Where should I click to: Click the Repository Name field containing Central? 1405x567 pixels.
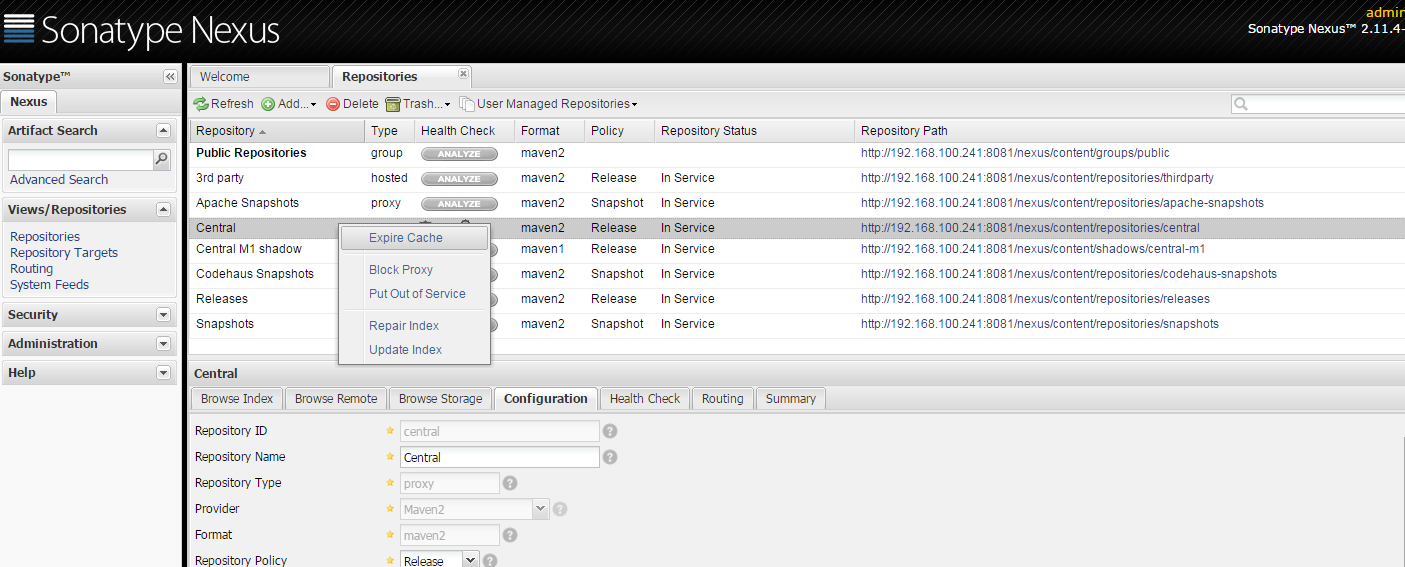coord(500,457)
